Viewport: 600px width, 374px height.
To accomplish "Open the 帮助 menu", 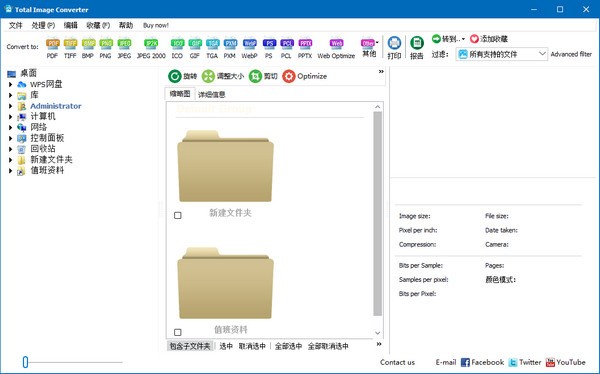I will [126, 25].
